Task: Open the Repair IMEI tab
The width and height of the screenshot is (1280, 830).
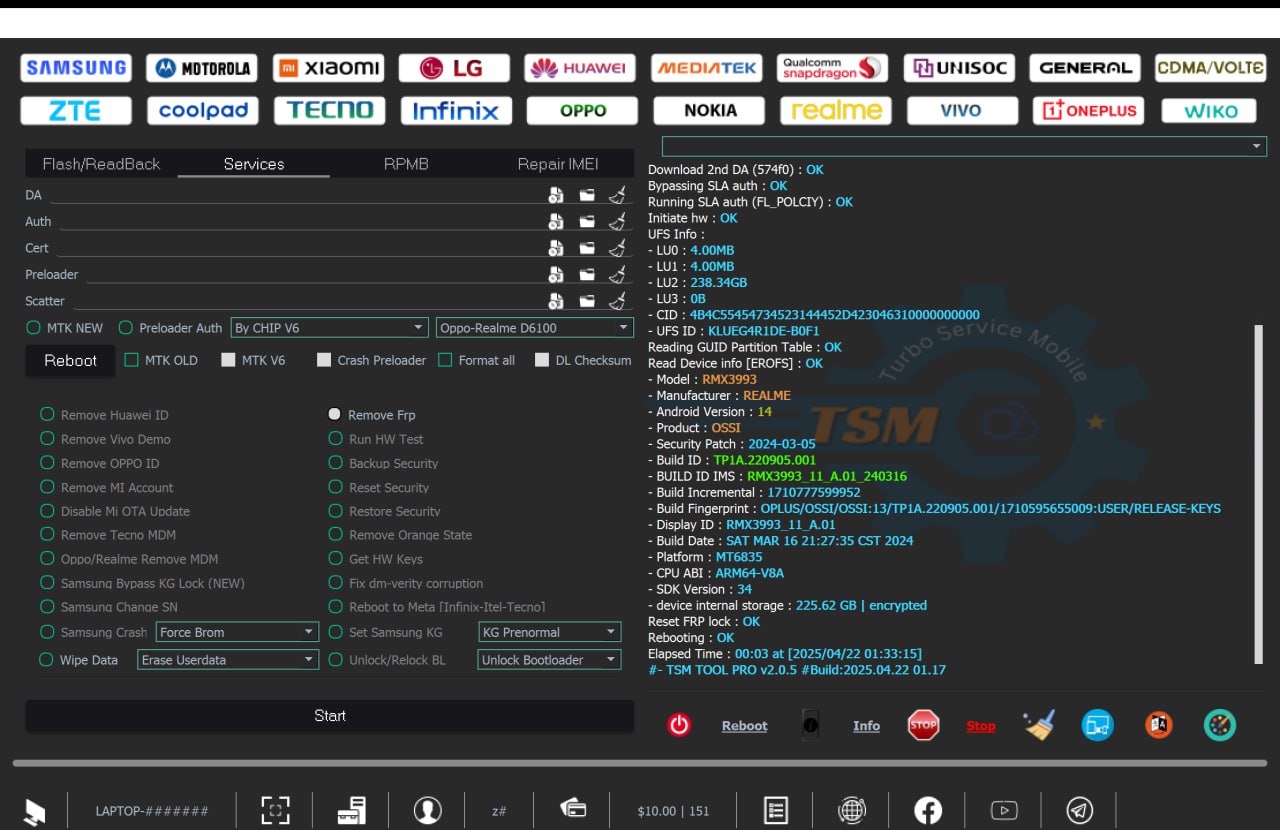Action: pyautogui.click(x=558, y=164)
